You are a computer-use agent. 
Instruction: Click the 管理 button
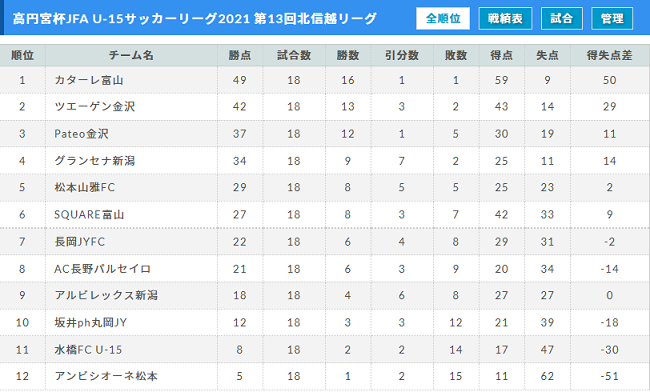coord(612,19)
